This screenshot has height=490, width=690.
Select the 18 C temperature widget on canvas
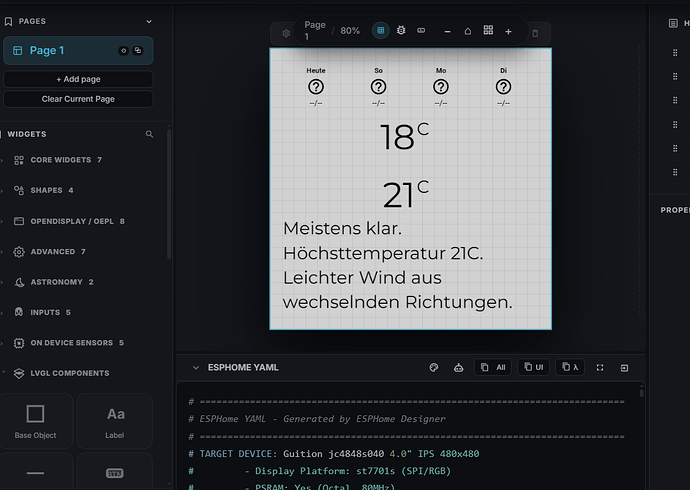point(404,136)
